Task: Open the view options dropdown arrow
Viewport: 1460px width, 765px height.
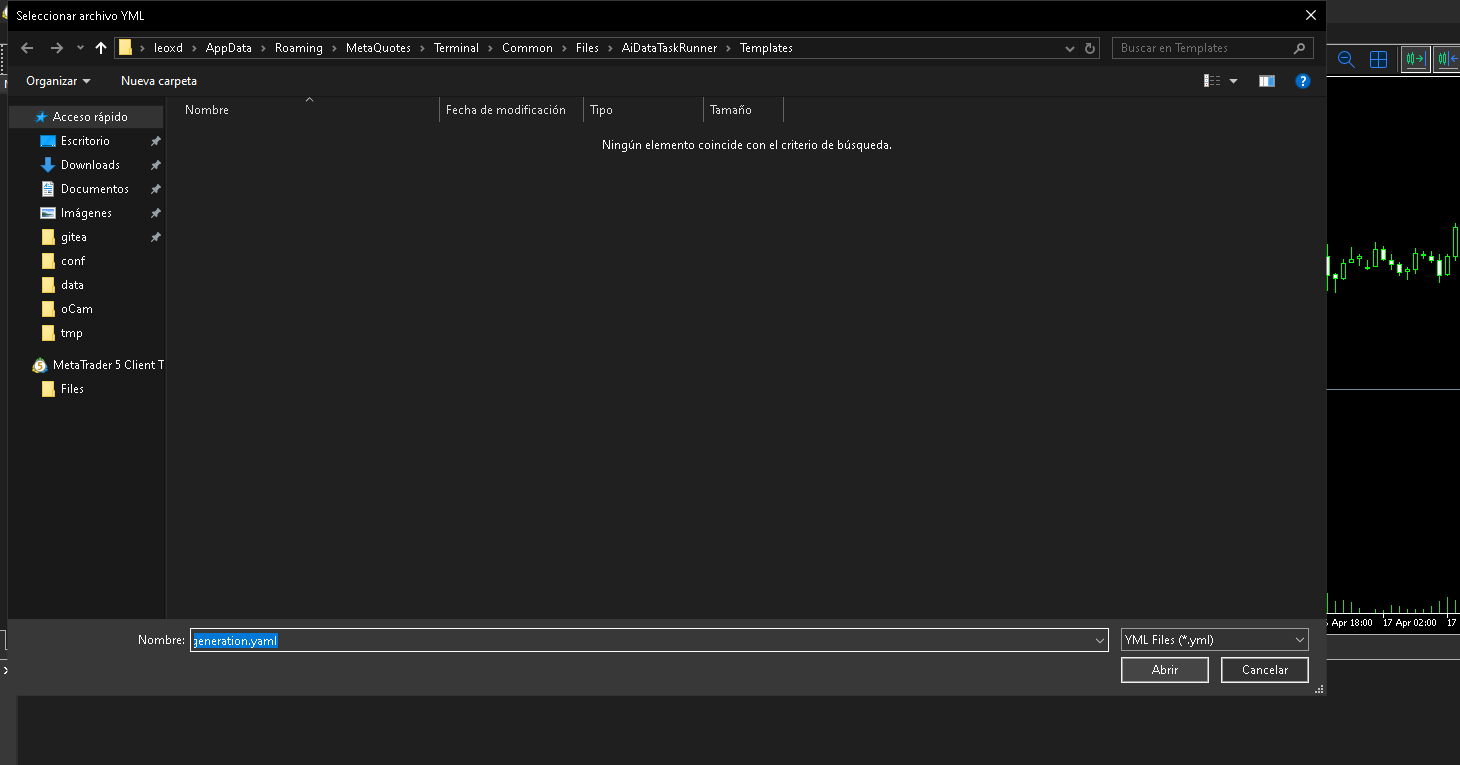Action: point(1233,81)
